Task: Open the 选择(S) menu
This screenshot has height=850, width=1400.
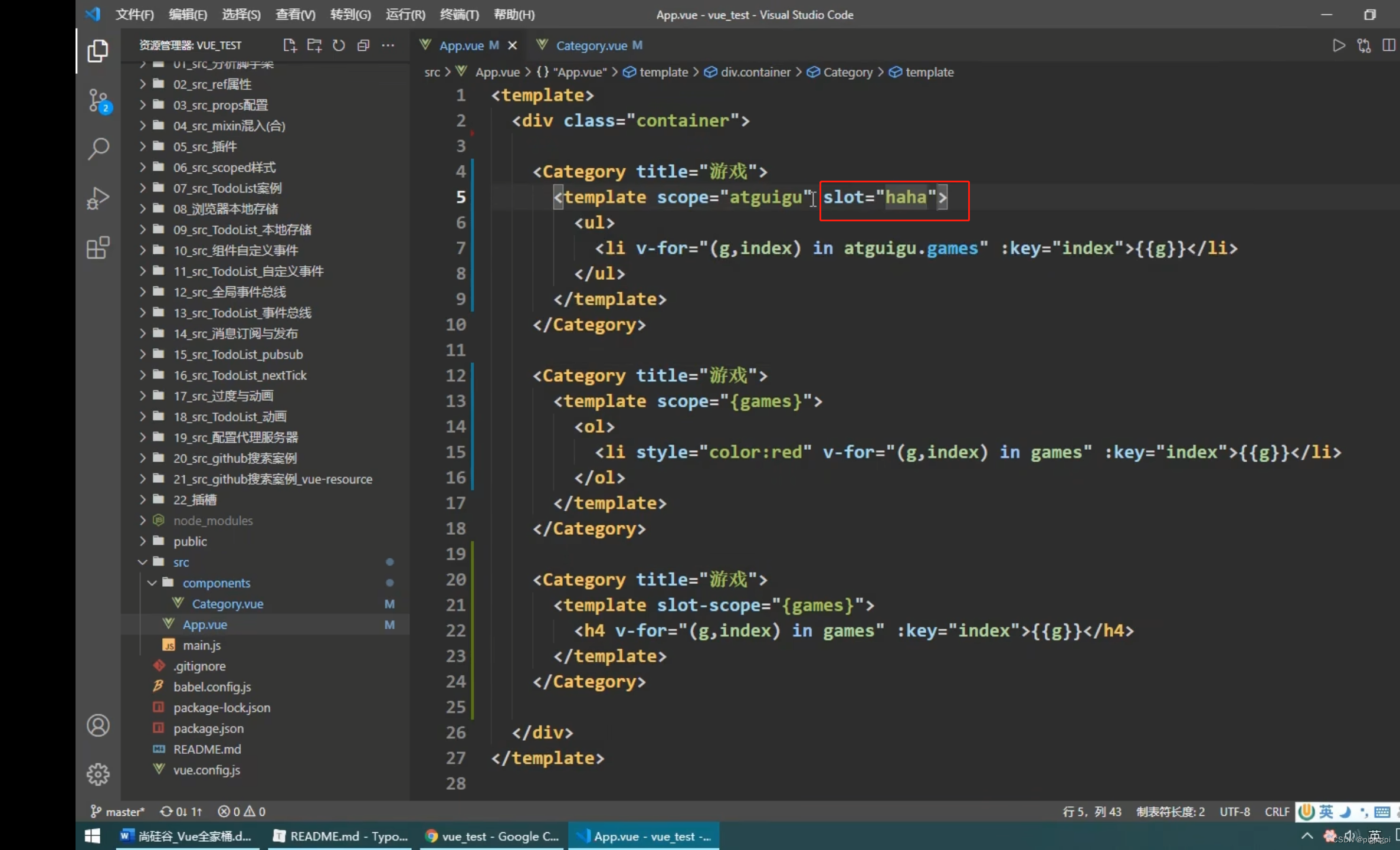Action: [x=241, y=14]
